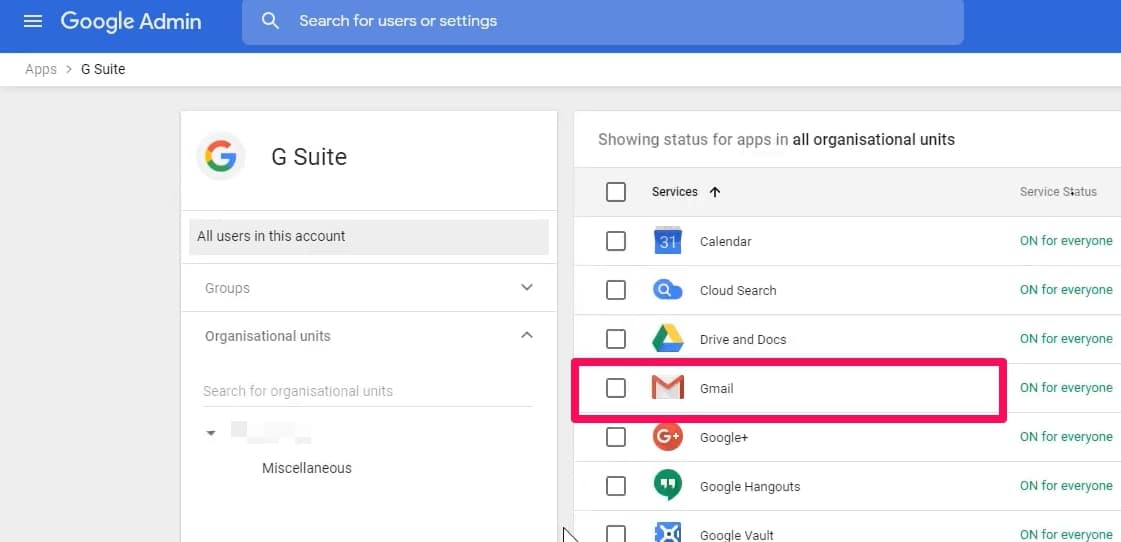Click Google+'s ON for everyone status
Viewport: 1121px width, 542px height.
(1066, 437)
